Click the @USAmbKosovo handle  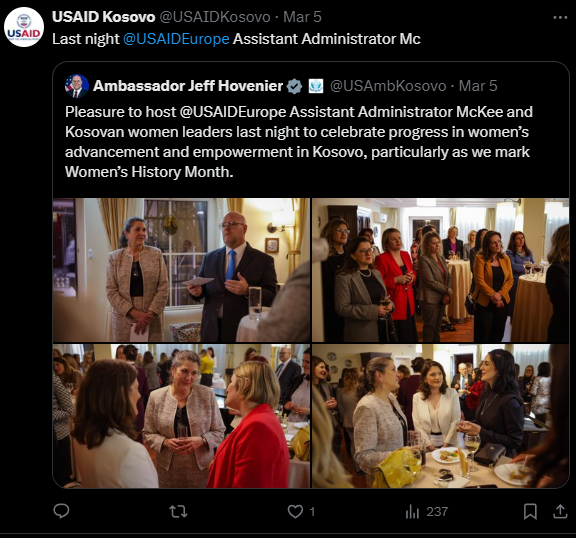388,86
